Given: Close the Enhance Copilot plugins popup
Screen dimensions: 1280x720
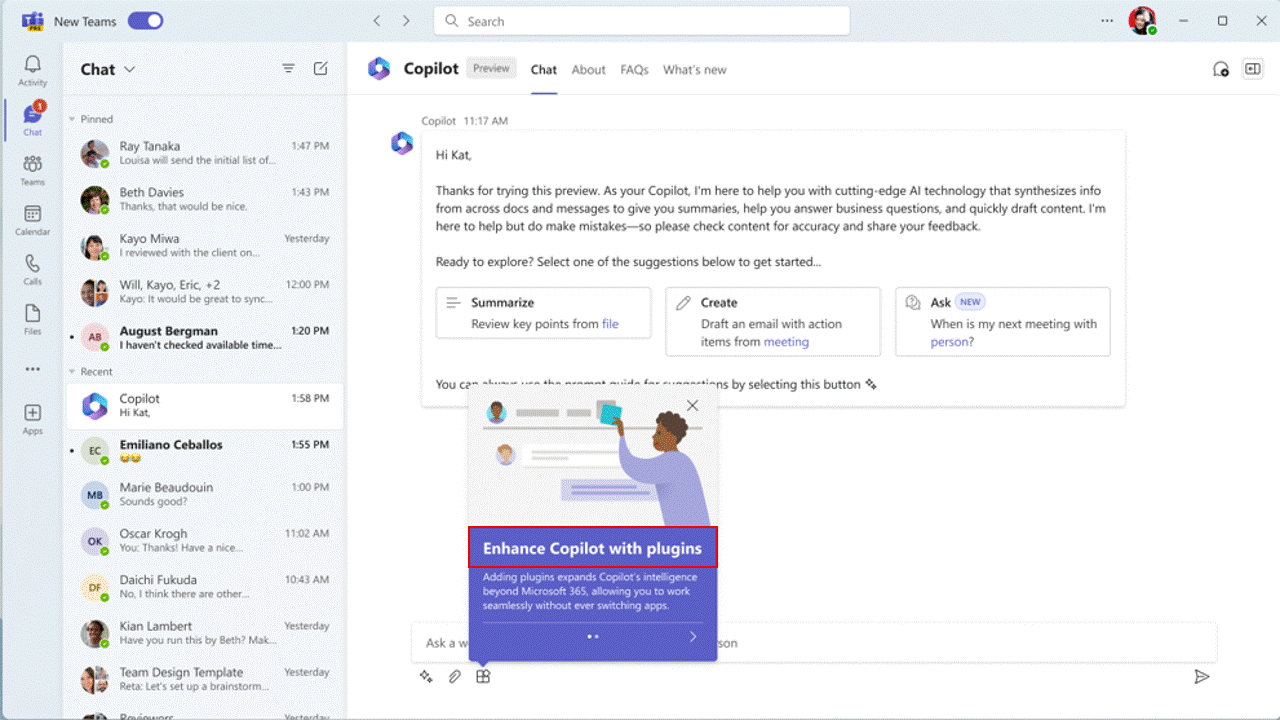Looking at the screenshot, I should [692, 406].
